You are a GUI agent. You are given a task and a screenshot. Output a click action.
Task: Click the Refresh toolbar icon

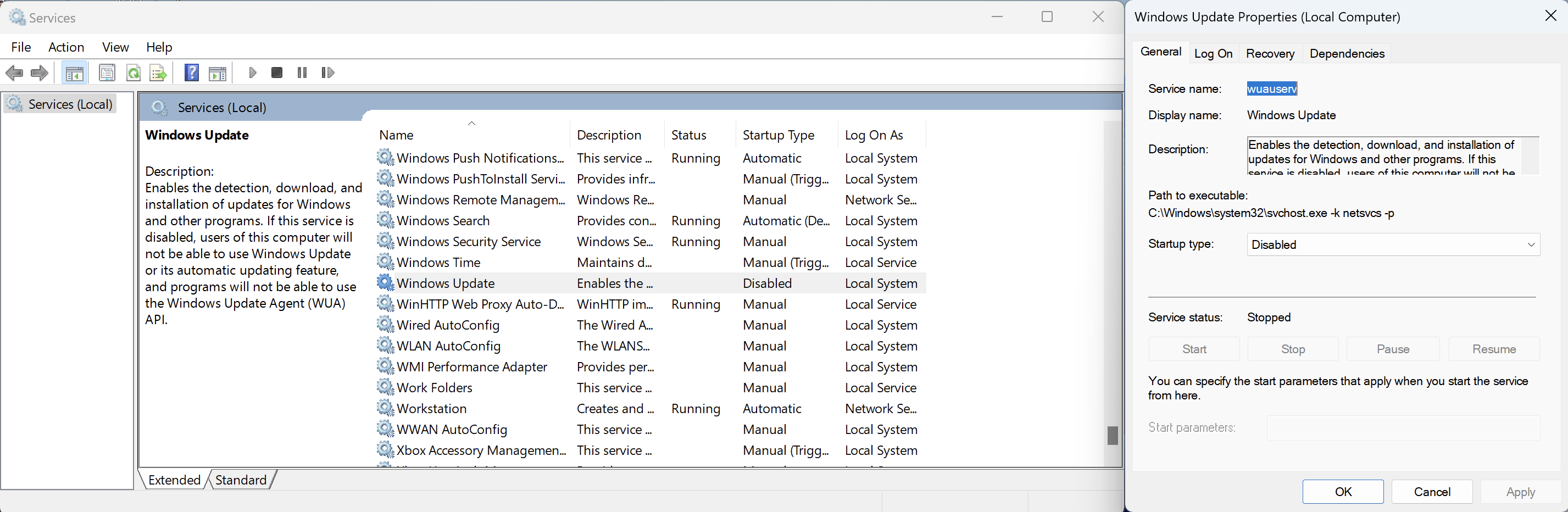click(134, 73)
